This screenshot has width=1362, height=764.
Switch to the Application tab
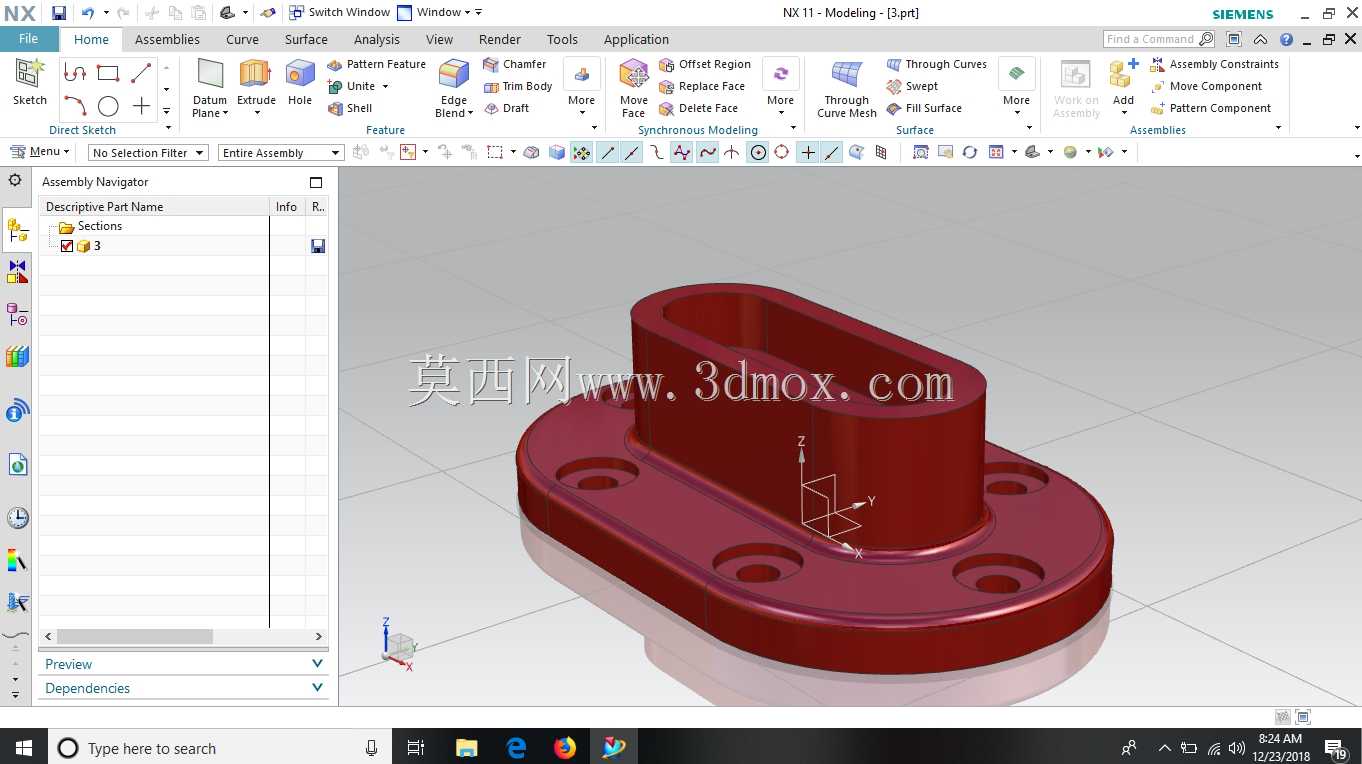tap(636, 39)
